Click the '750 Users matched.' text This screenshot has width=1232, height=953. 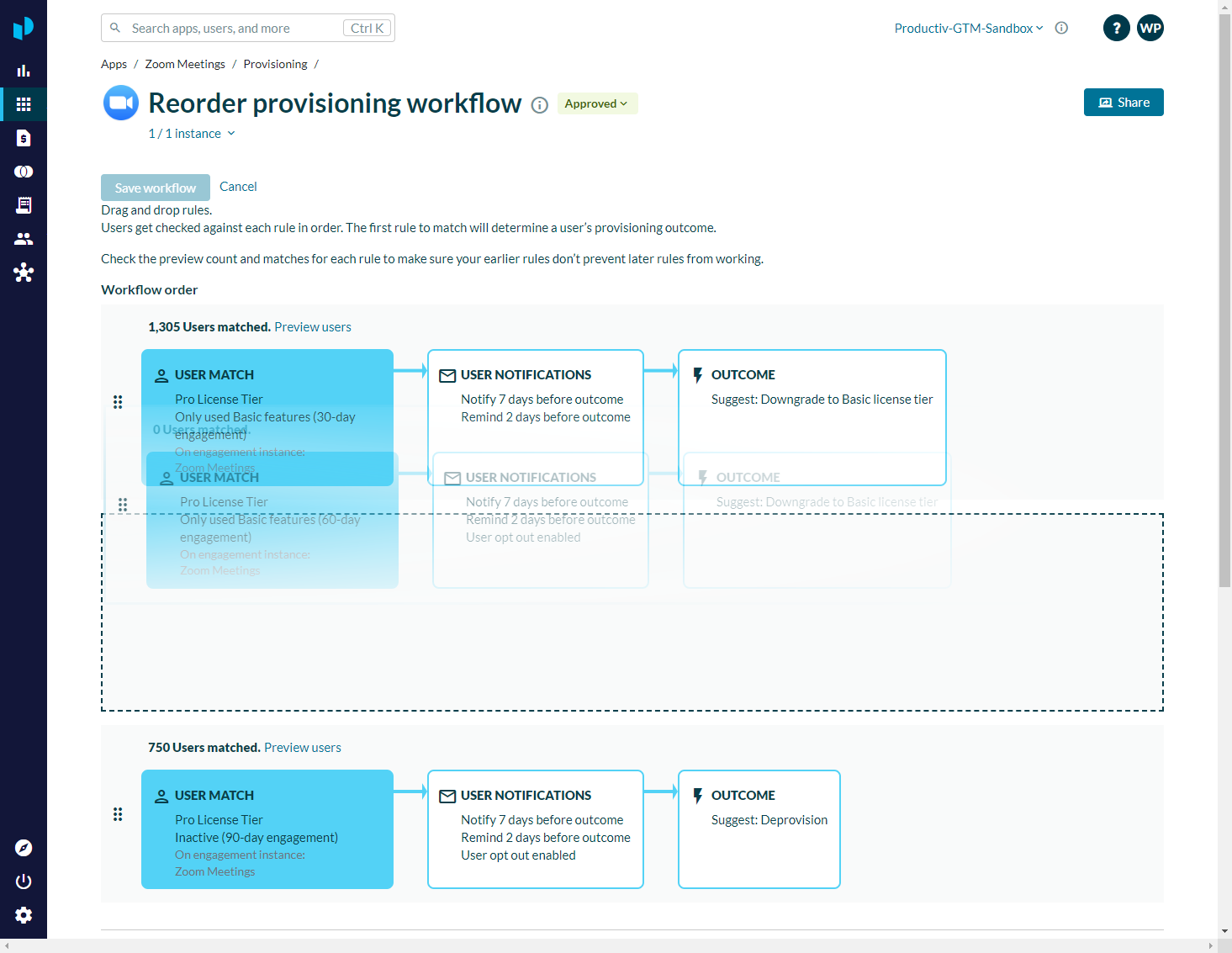[x=204, y=748]
